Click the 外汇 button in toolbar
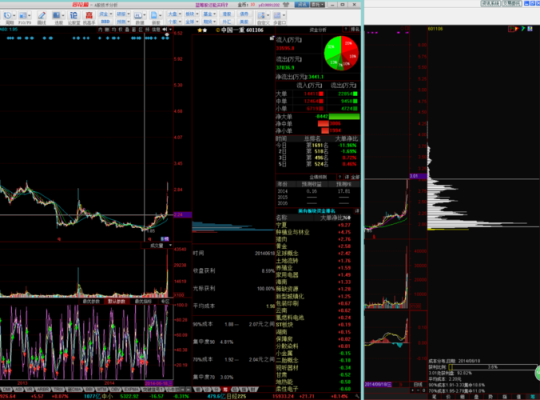540x400 pixels. click(227, 22)
